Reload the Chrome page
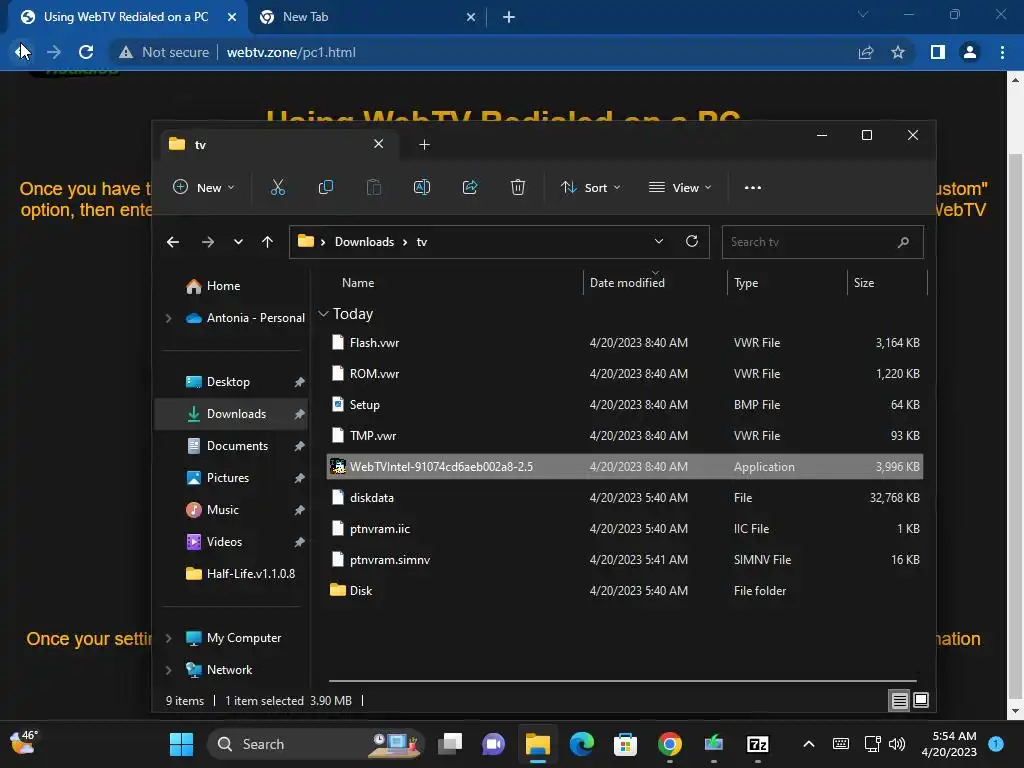The width and height of the screenshot is (1024, 768). (x=86, y=52)
